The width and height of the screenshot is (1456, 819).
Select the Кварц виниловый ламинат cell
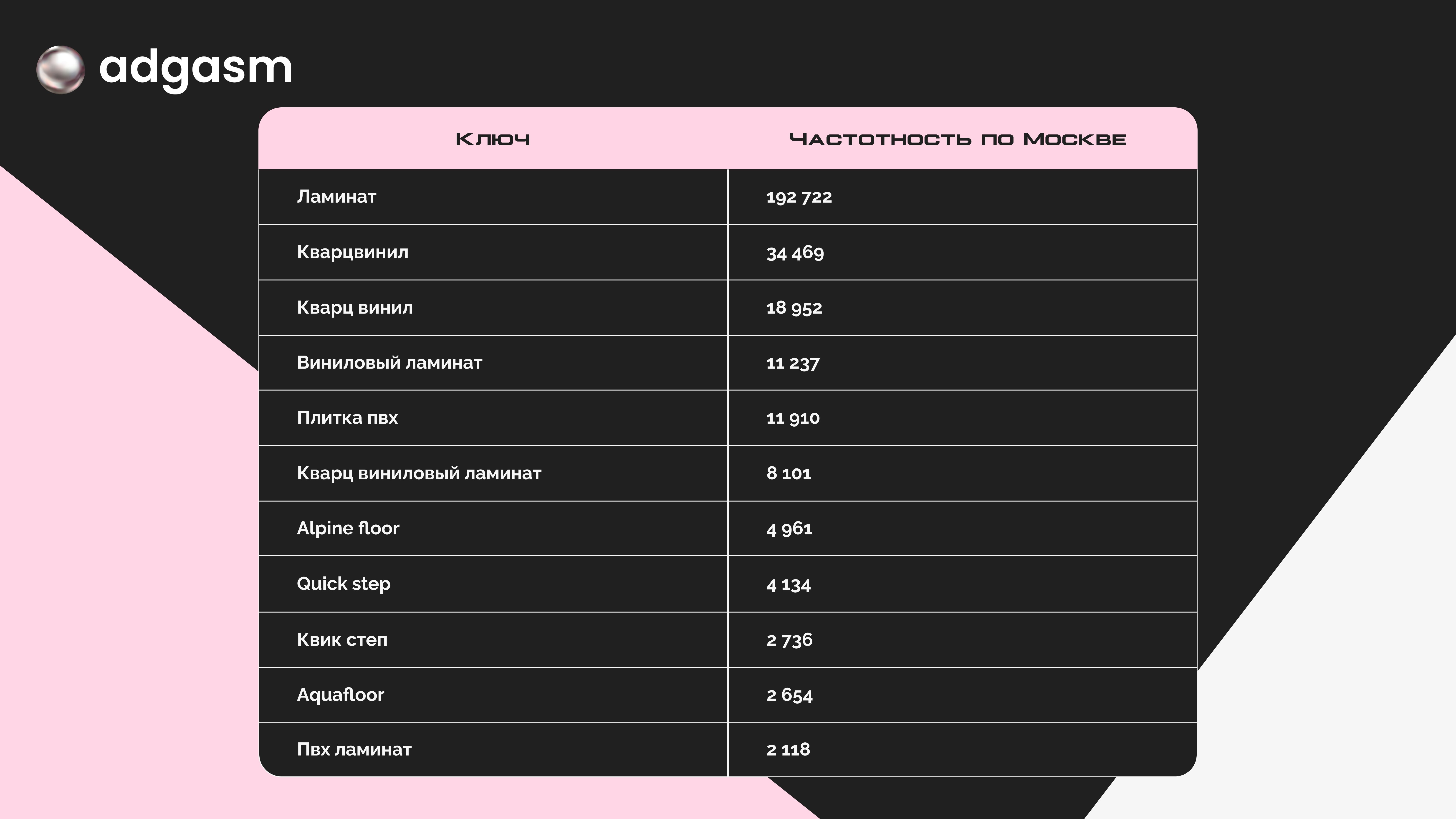point(419,473)
